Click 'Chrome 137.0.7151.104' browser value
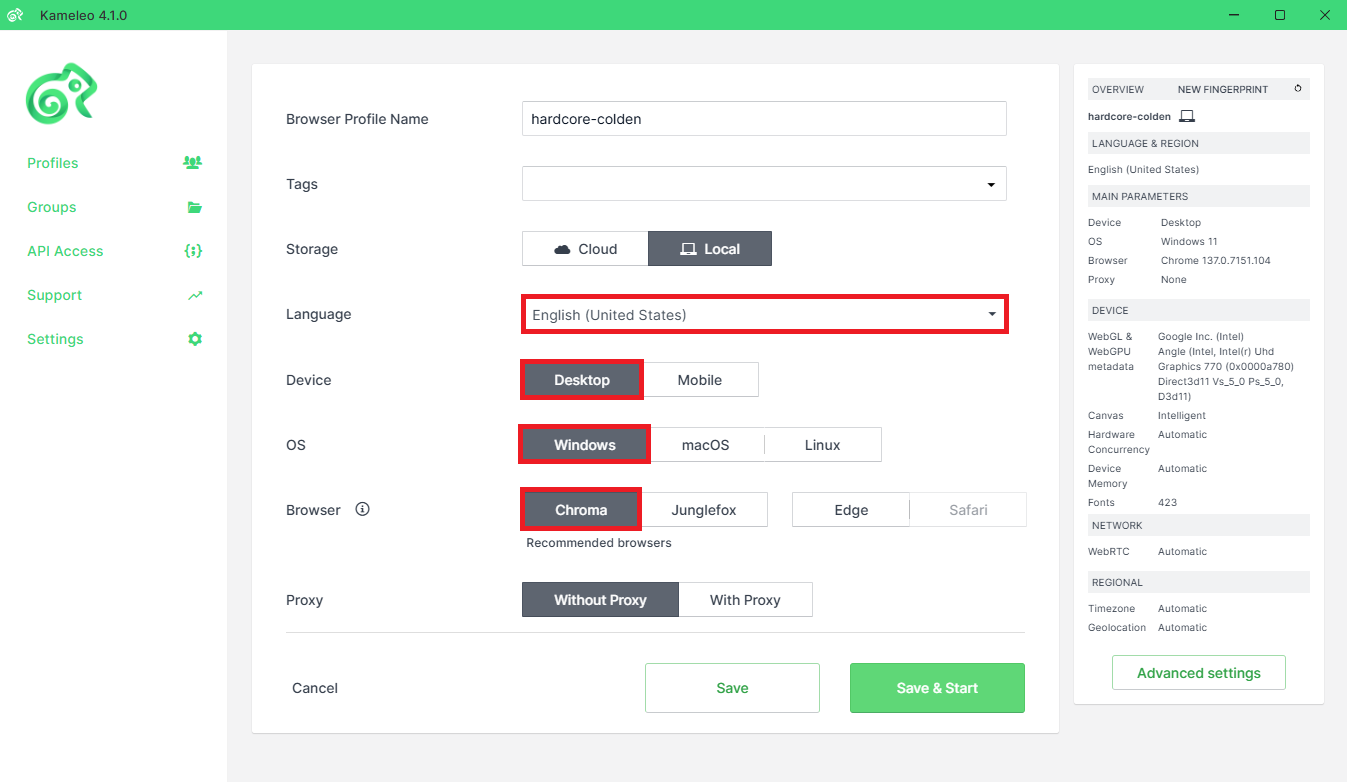 coord(1216,261)
